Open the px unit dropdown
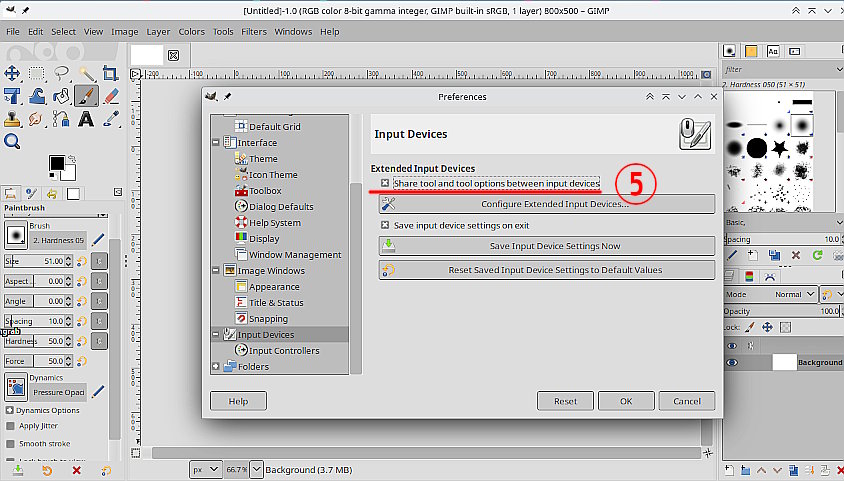 point(206,470)
